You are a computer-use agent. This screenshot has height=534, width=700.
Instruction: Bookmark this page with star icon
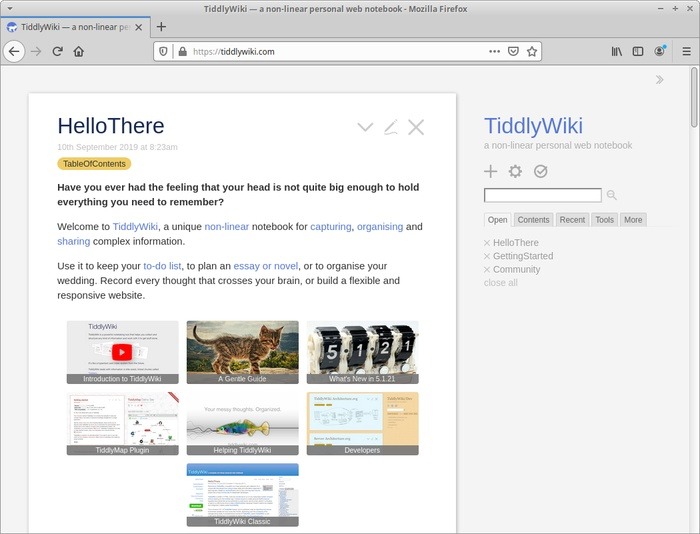[x=532, y=52]
